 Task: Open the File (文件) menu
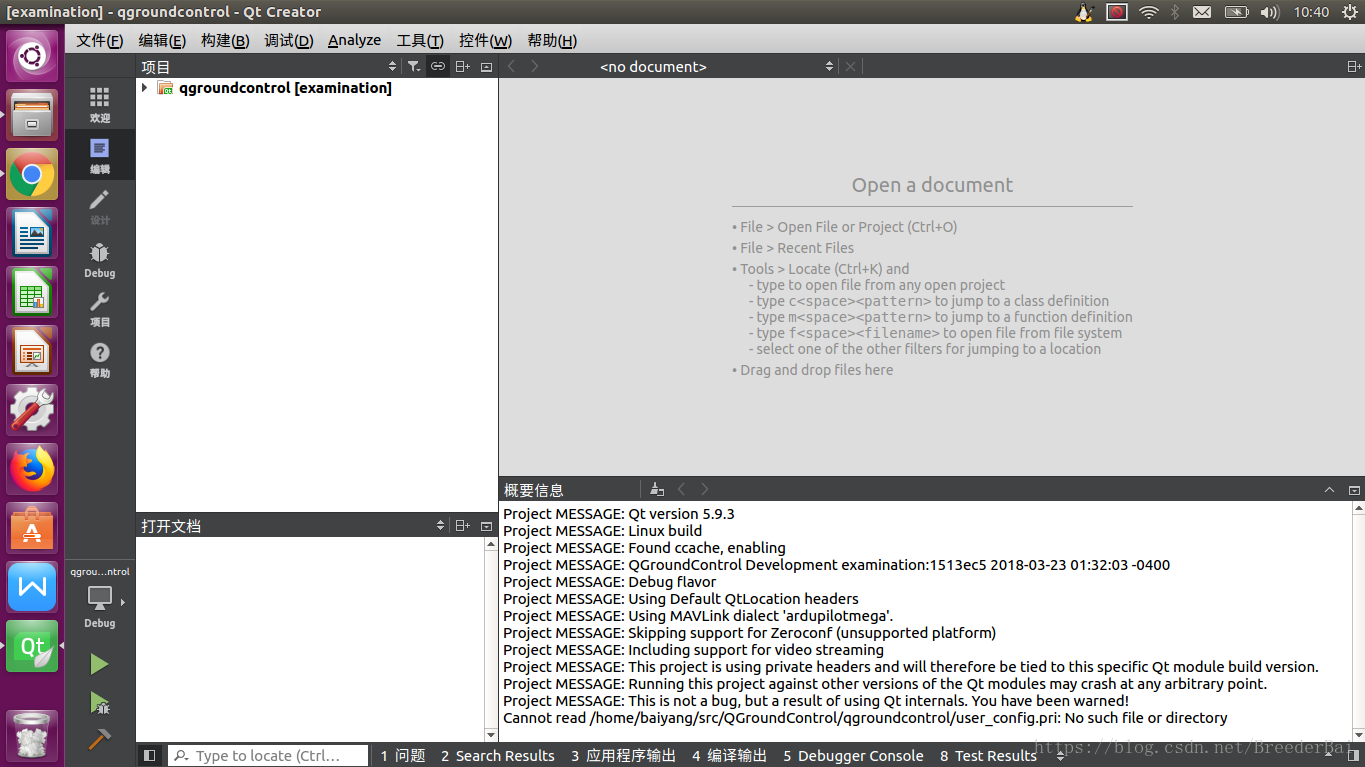click(99, 40)
